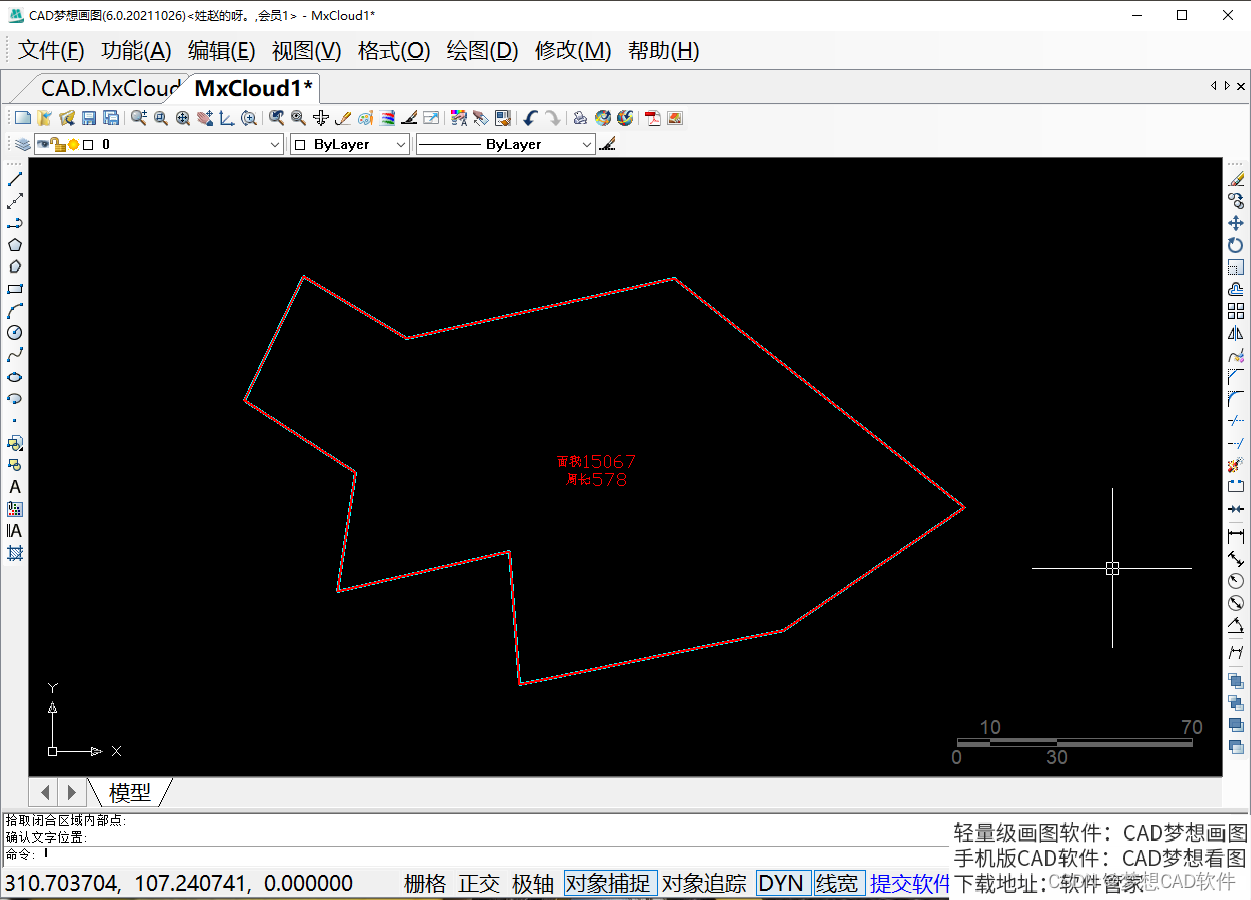Click the 提交软件 link
The image size is (1251, 900).
pyautogui.click(x=910, y=884)
